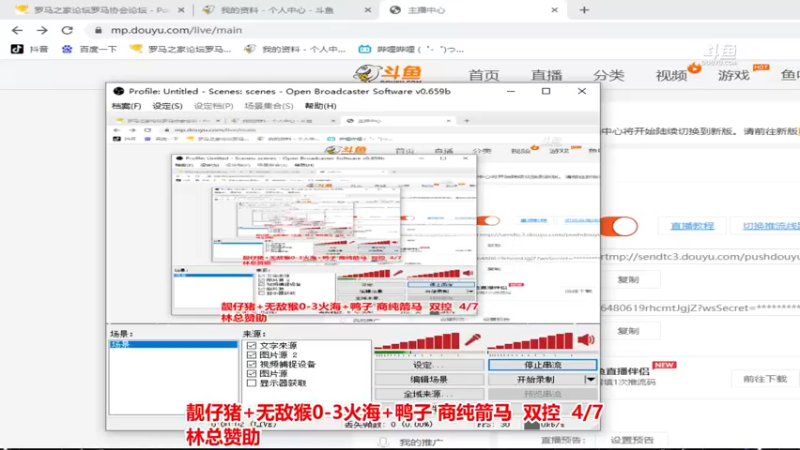Open 档案(F) menu in OBS
The image size is (800, 450).
click(x=126, y=106)
